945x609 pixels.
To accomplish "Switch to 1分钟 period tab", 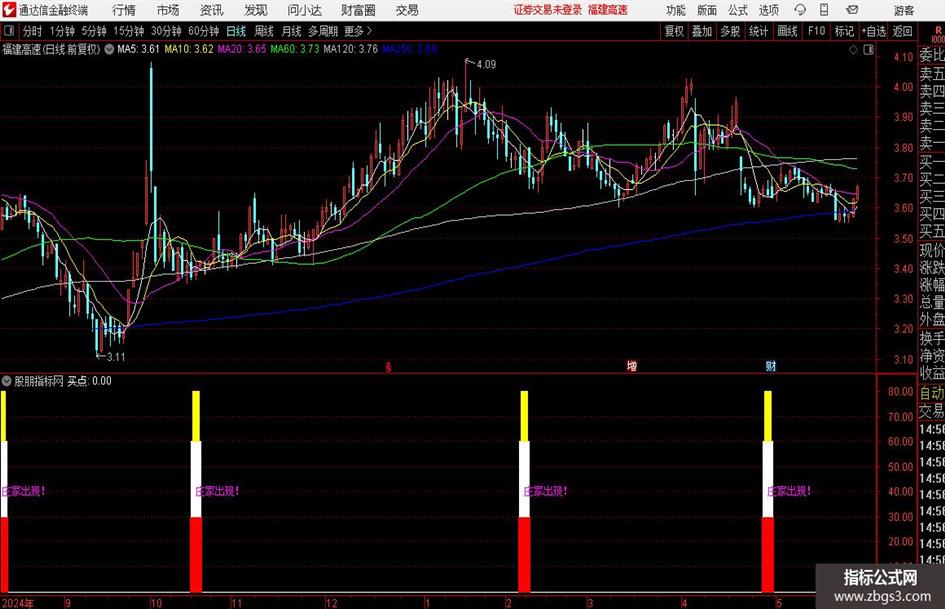I will tap(62, 31).
